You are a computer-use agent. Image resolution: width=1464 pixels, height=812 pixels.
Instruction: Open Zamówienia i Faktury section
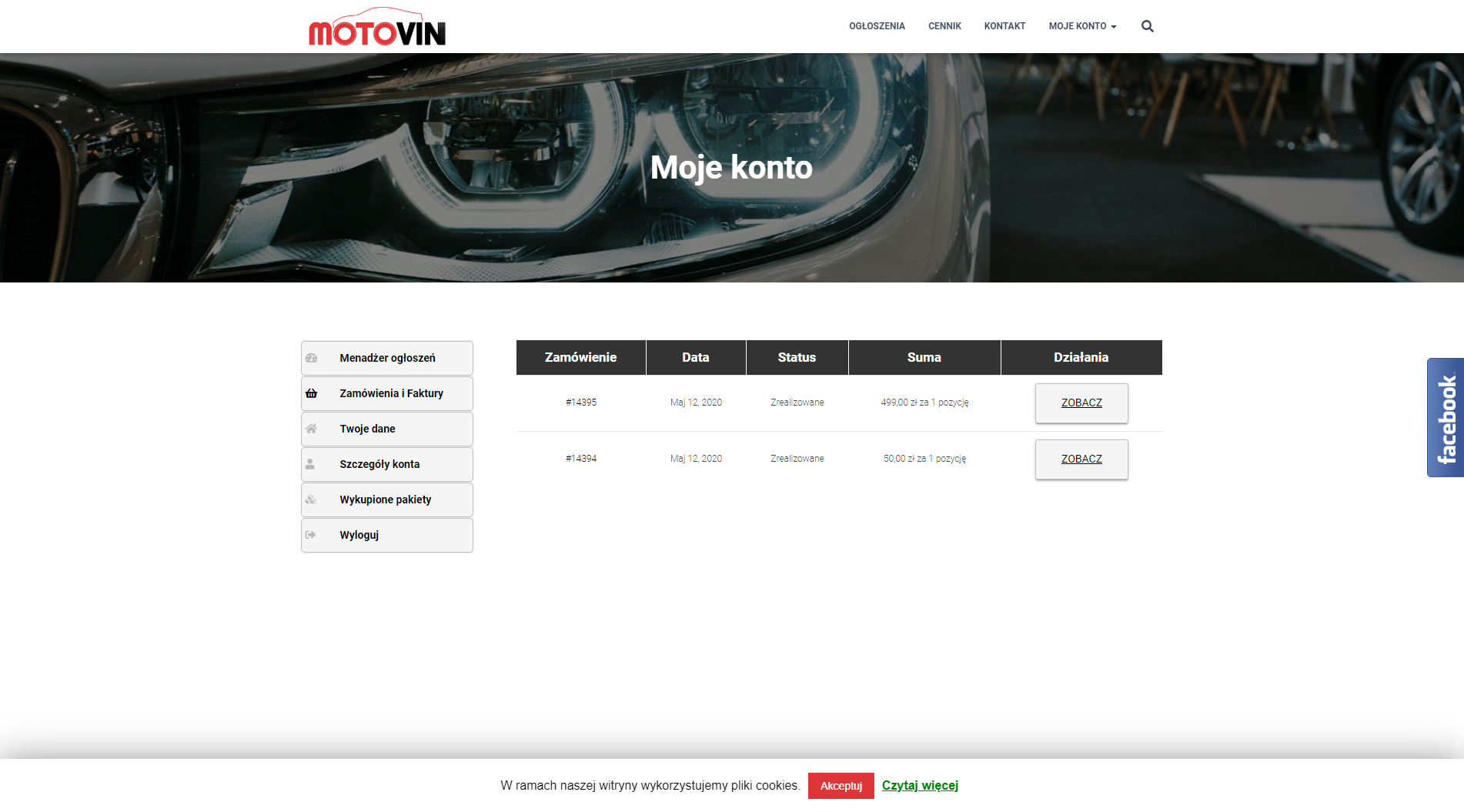(391, 393)
